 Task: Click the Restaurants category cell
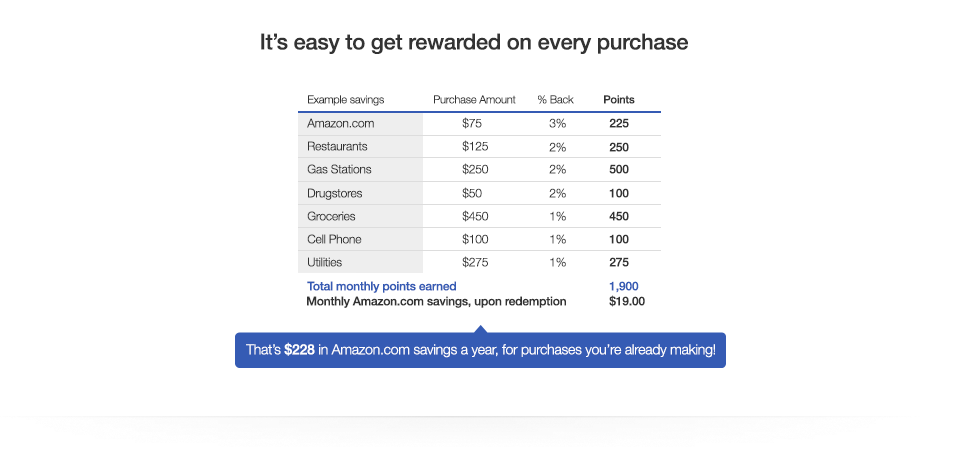339,147
